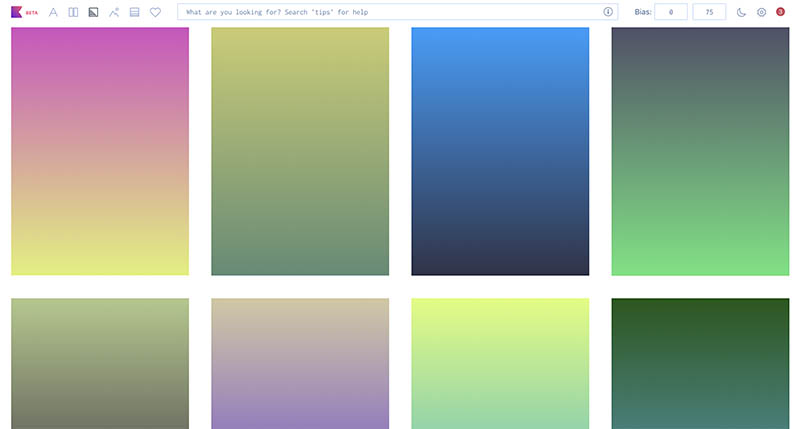Click the Bias field showing 0
The height and width of the screenshot is (429, 800).
(x=671, y=12)
